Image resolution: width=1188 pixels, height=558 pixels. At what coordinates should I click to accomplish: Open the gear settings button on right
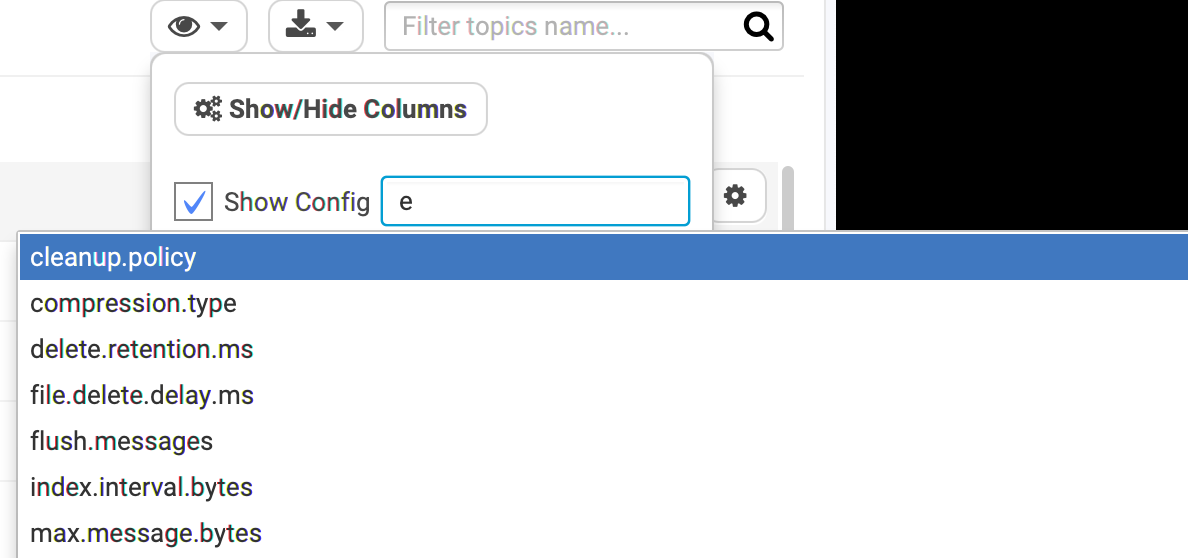coord(735,196)
